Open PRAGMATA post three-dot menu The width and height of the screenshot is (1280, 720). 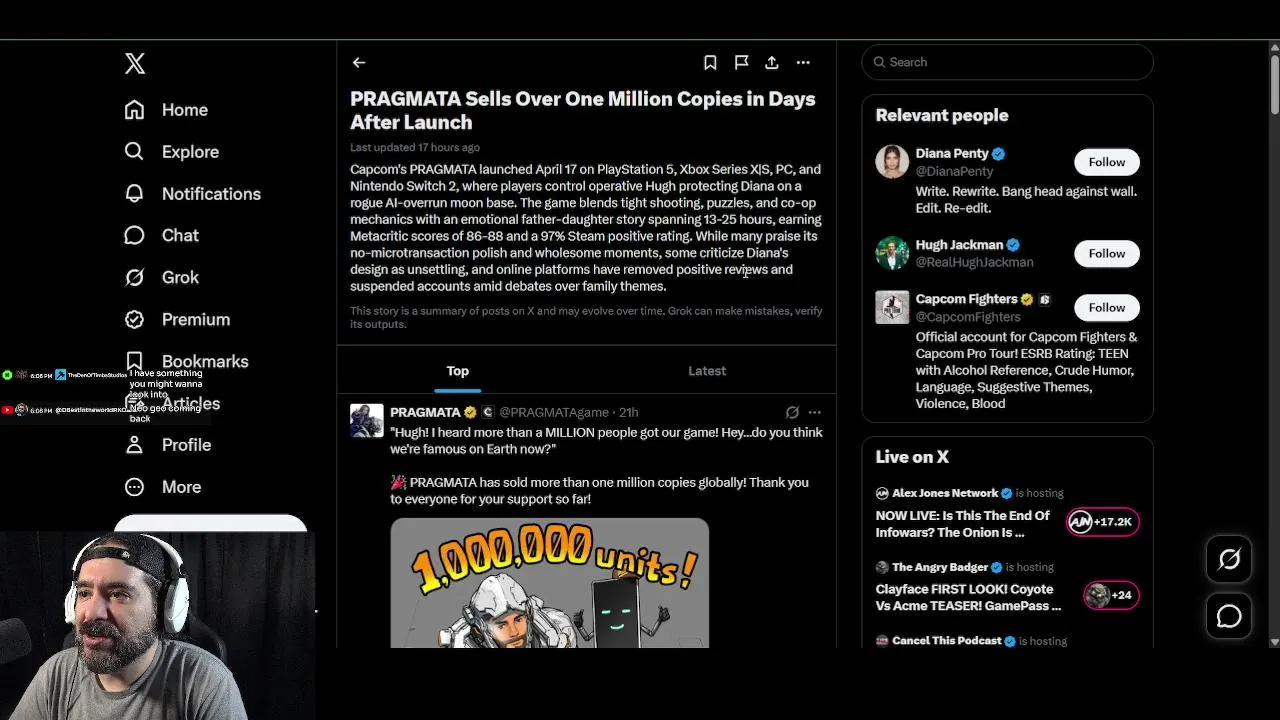815,412
